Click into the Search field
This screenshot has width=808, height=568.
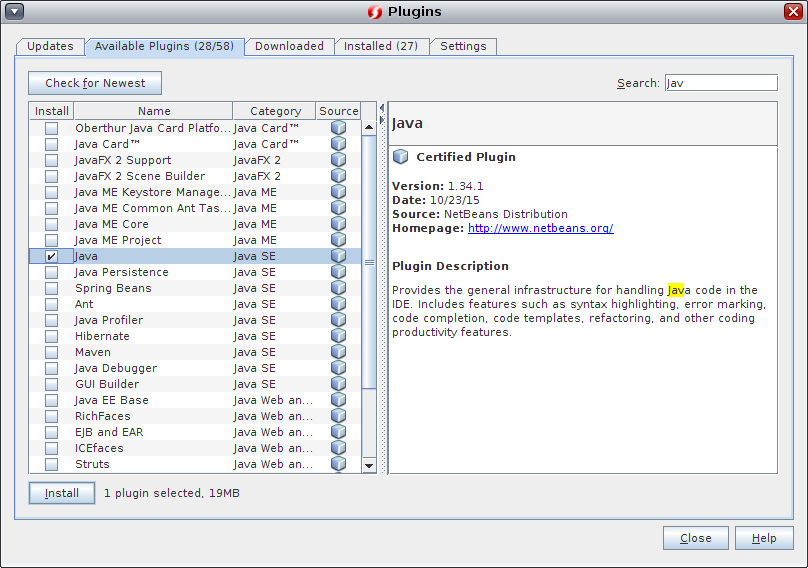[721, 83]
